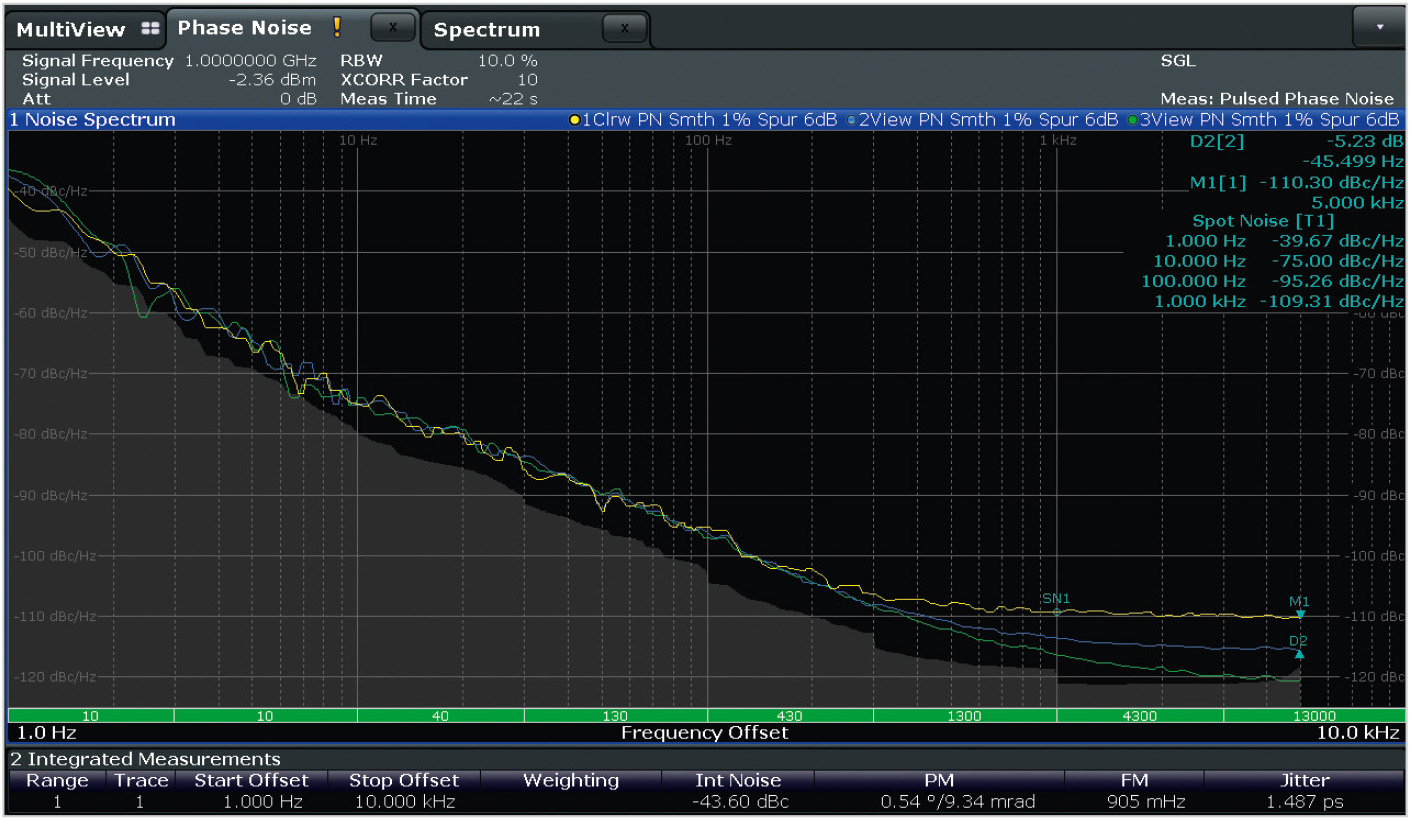Close the Phase Noise tab
The width and height of the screenshot is (1410, 820).
[x=393, y=28]
